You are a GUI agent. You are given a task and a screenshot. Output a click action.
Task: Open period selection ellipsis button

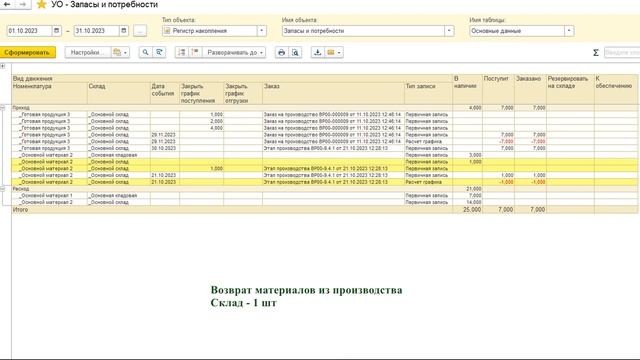click(140, 31)
